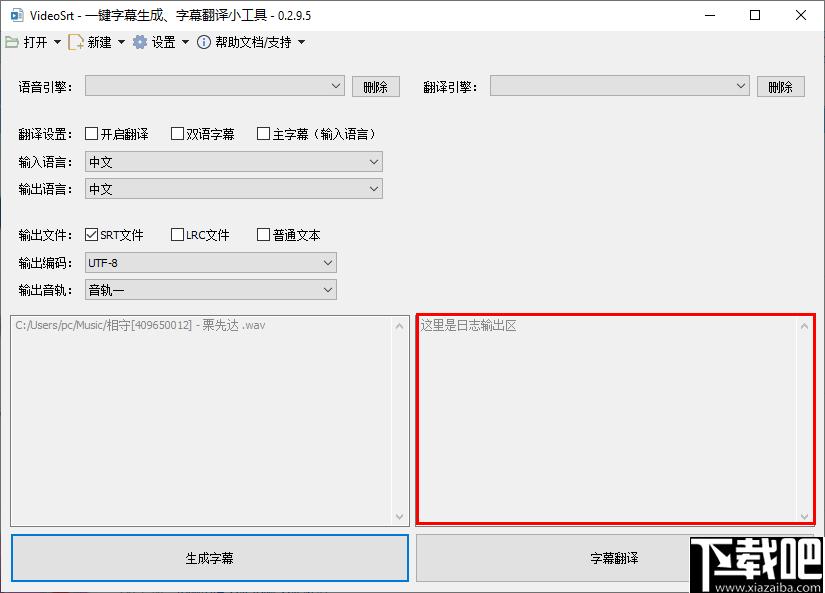
Task: Click up arrow of log area scrollbar
Action: (x=804, y=326)
